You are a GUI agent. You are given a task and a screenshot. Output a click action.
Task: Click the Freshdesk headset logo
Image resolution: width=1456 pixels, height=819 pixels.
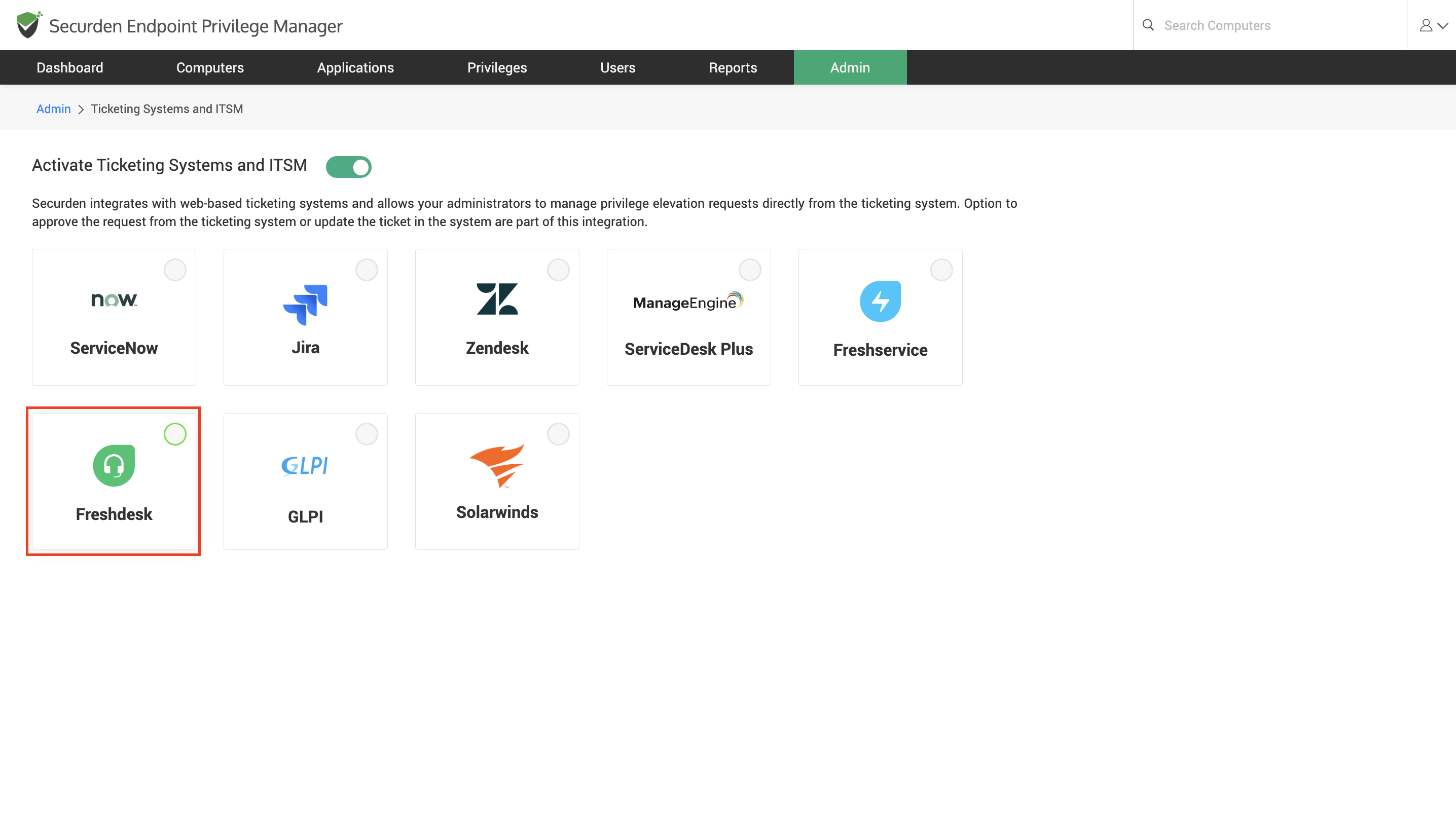(114, 465)
